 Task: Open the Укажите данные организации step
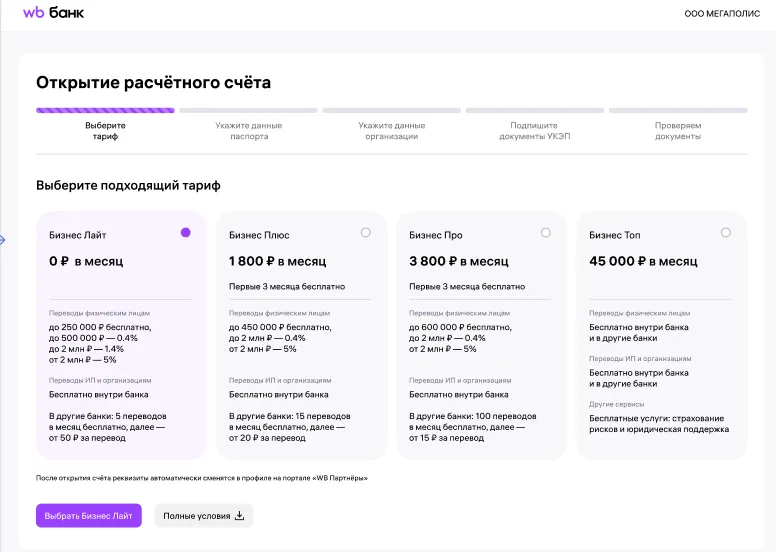tap(391, 130)
